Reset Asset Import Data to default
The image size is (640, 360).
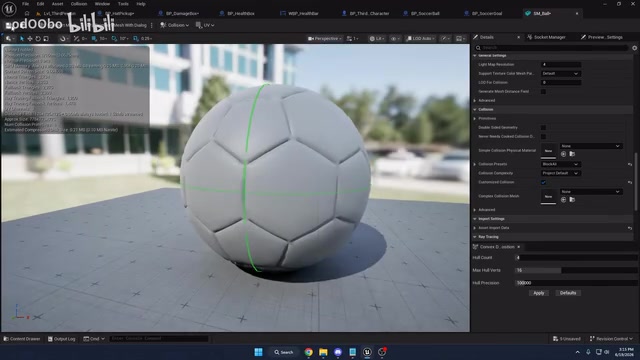630,228
